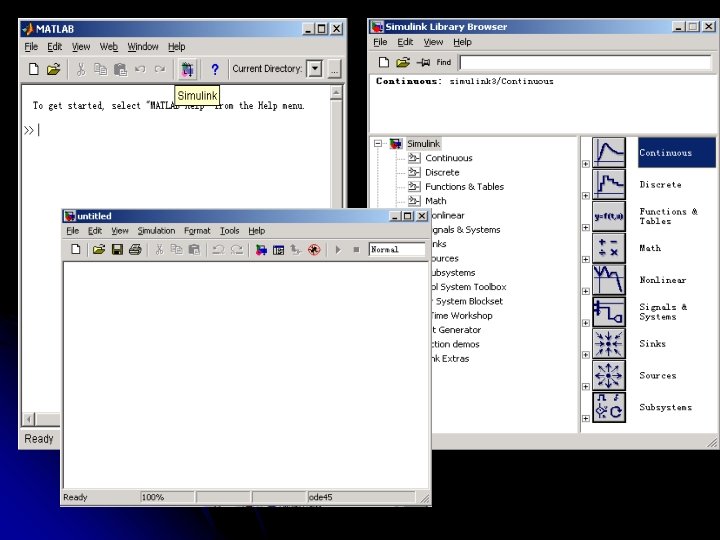Select Discrete in Simulink tree
Screen dimensions: 720x540
pos(442,172)
